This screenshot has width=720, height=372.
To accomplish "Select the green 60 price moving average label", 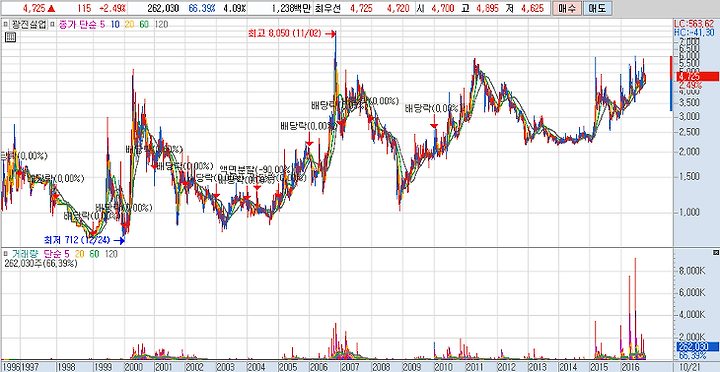I will click(x=144, y=25).
